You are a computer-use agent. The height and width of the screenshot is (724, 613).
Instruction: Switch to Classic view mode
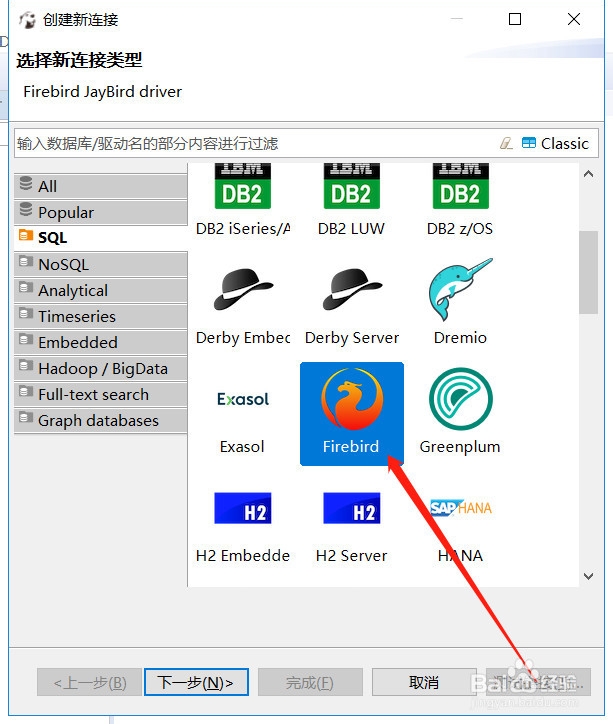(x=555, y=144)
